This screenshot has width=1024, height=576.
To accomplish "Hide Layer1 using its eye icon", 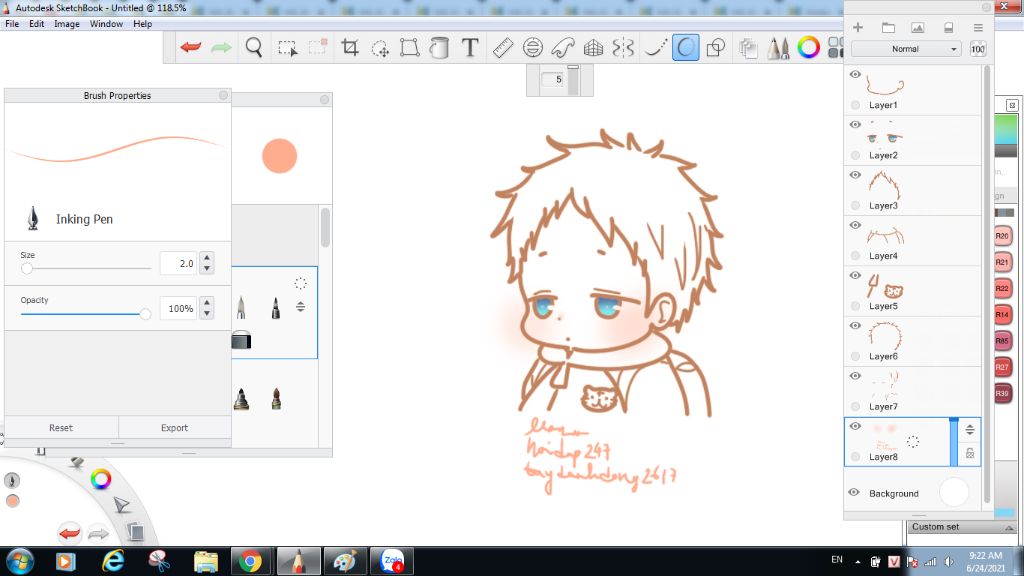I will (x=855, y=74).
